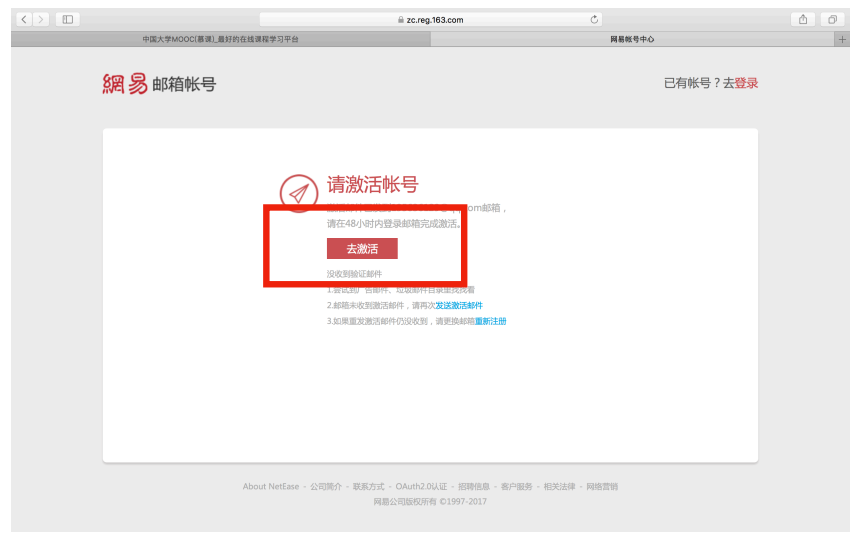Click the 登录 link at top right
This screenshot has height=538, width=853.
point(746,83)
